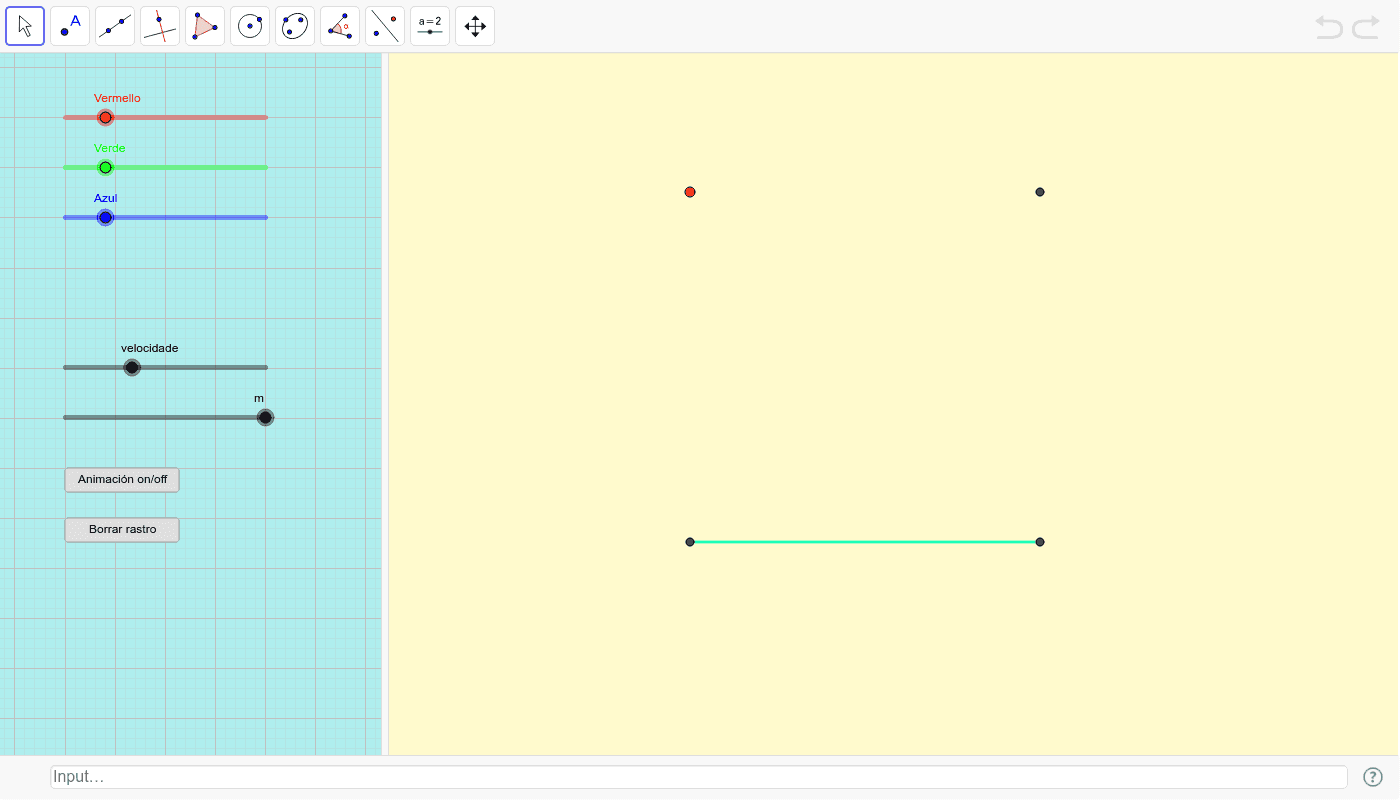The height and width of the screenshot is (800, 1400).
Task: Select the Move Graphics View tool
Action: tap(474, 25)
